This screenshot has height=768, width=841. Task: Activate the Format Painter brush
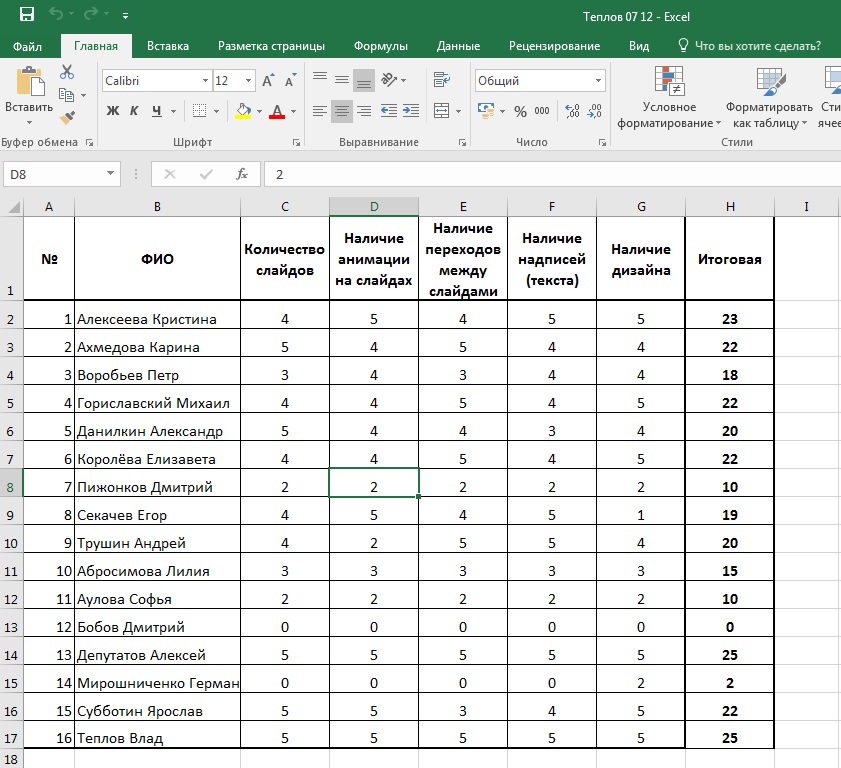67,117
